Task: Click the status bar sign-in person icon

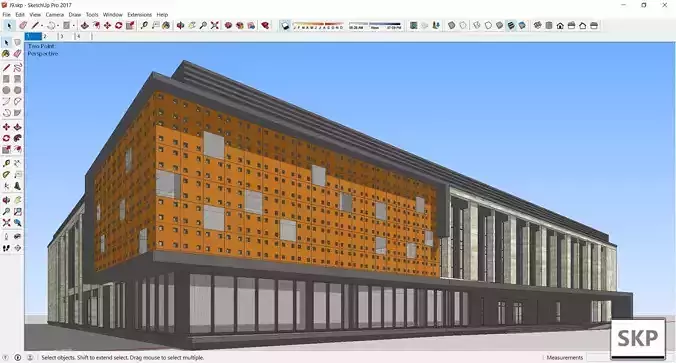Action: pos(30,357)
